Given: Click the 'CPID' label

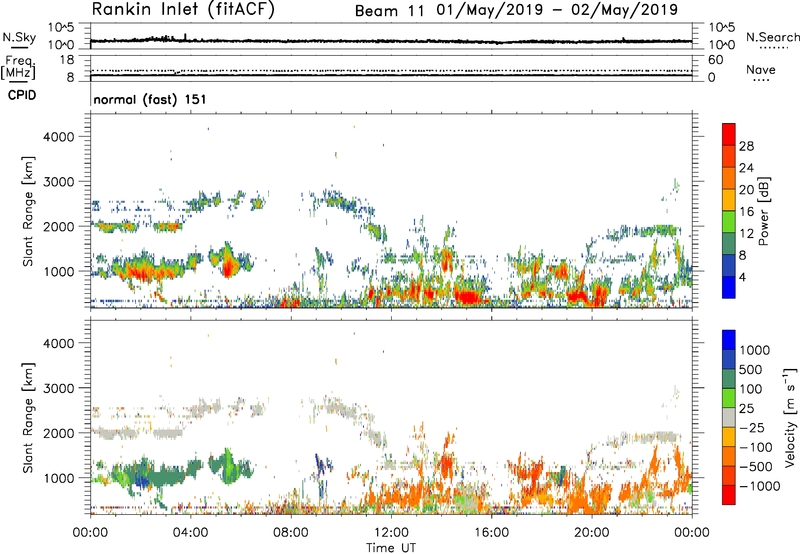Looking at the screenshot, I should coord(22,95).
